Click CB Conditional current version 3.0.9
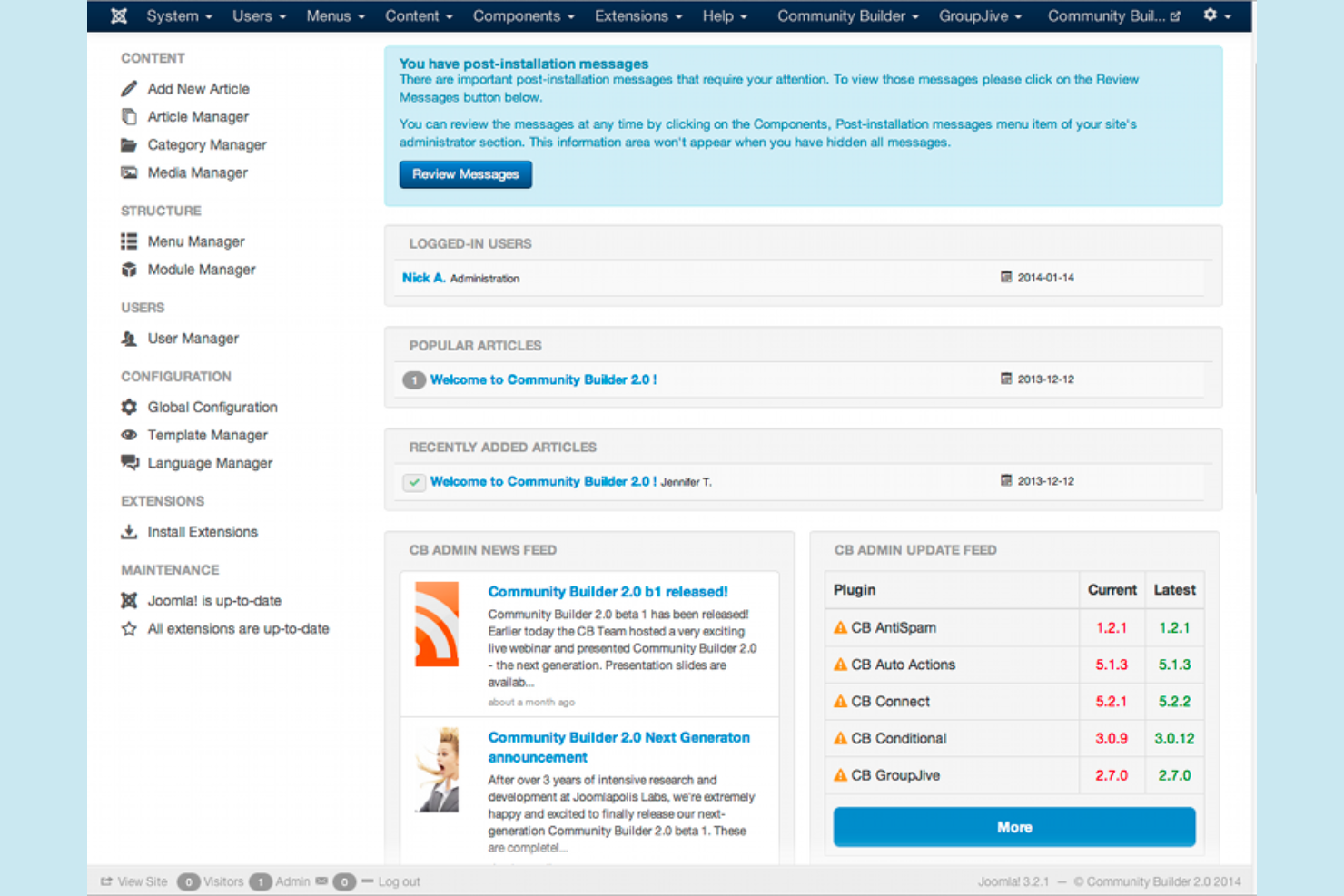This screenshot has width=1344, height=896. 1112,739
